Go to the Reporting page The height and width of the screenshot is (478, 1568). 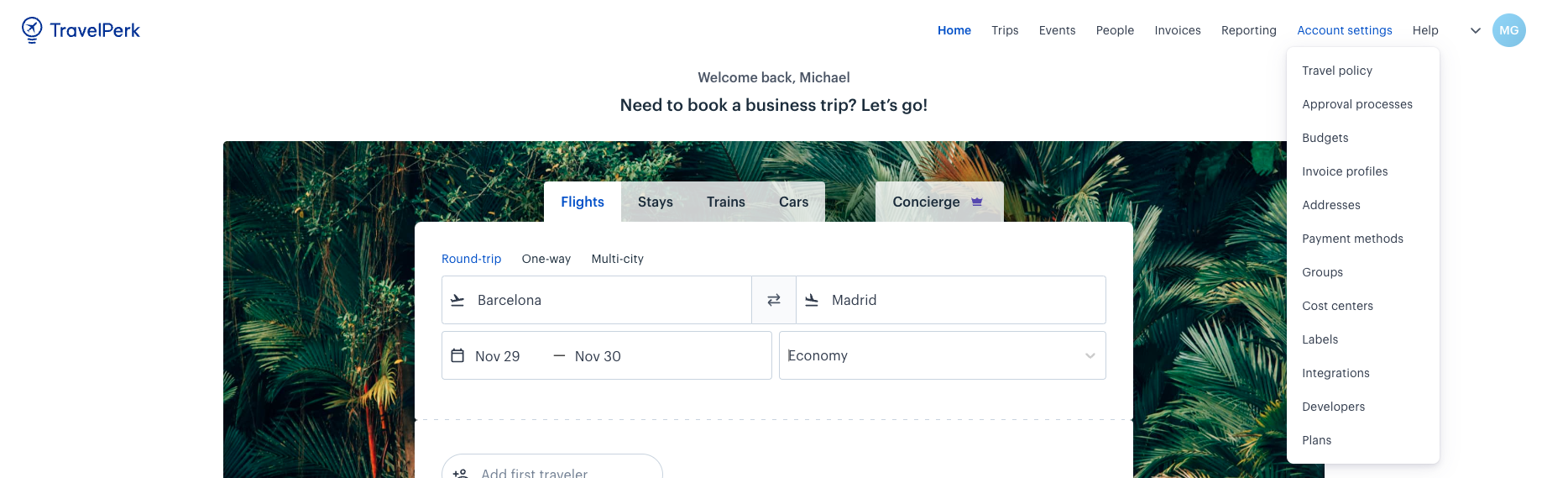point(1249,30)
